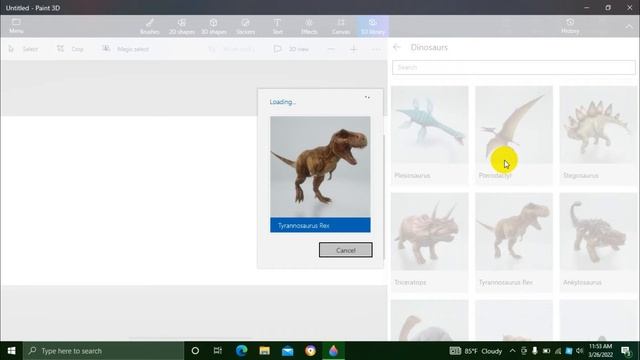Open the weather widget showing 85°F Cloudy
Screen dimensions: 640x360
click(476, 351)
